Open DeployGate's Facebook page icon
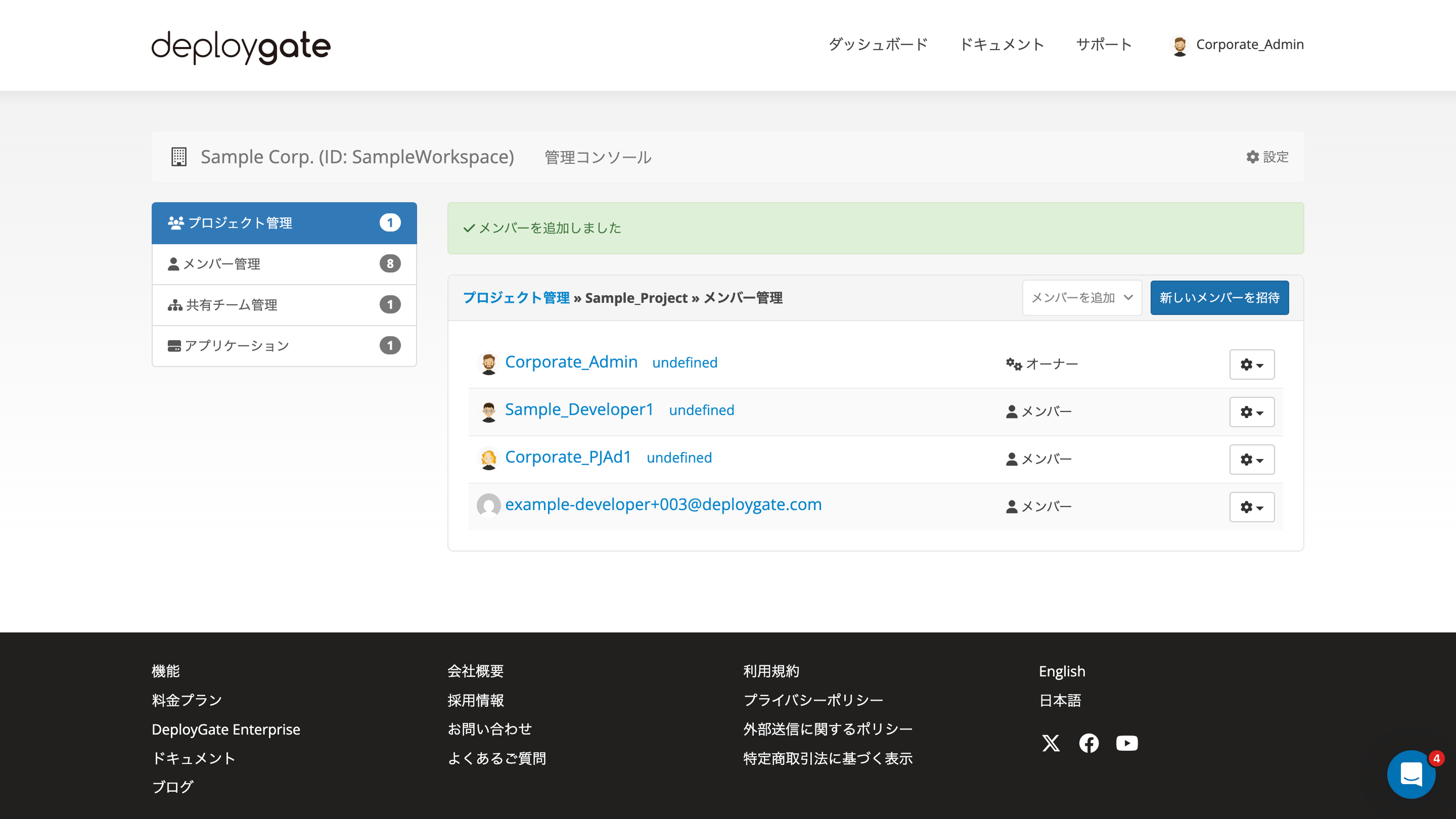 (x=1088, y=743)
